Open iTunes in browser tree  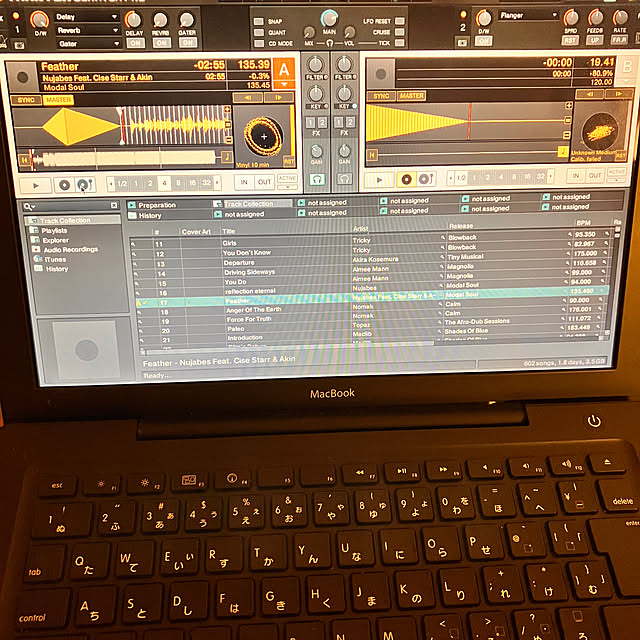[50, 259]
